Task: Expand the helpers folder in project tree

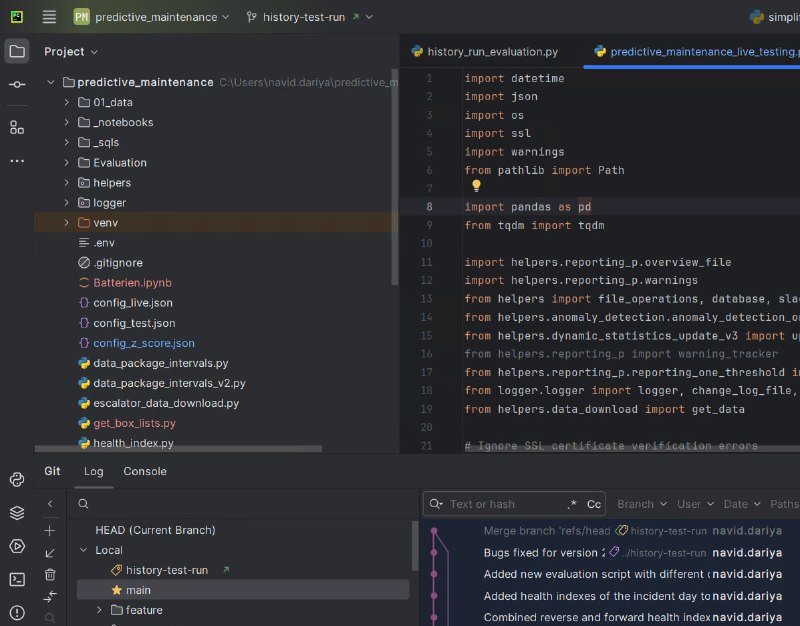Action: click(x=66, y=183)
